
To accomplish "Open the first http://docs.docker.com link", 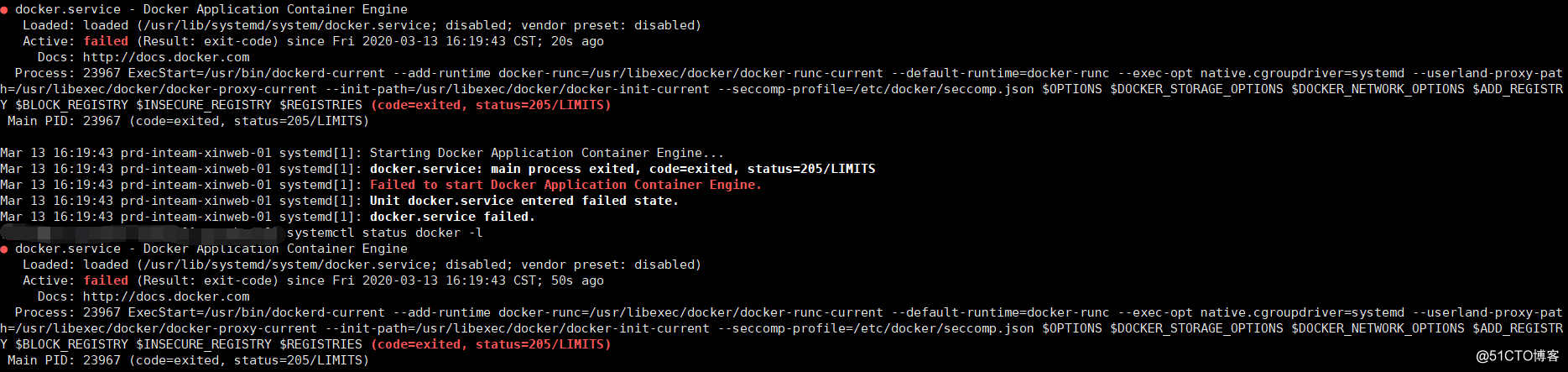I will [x=166, y=57].
